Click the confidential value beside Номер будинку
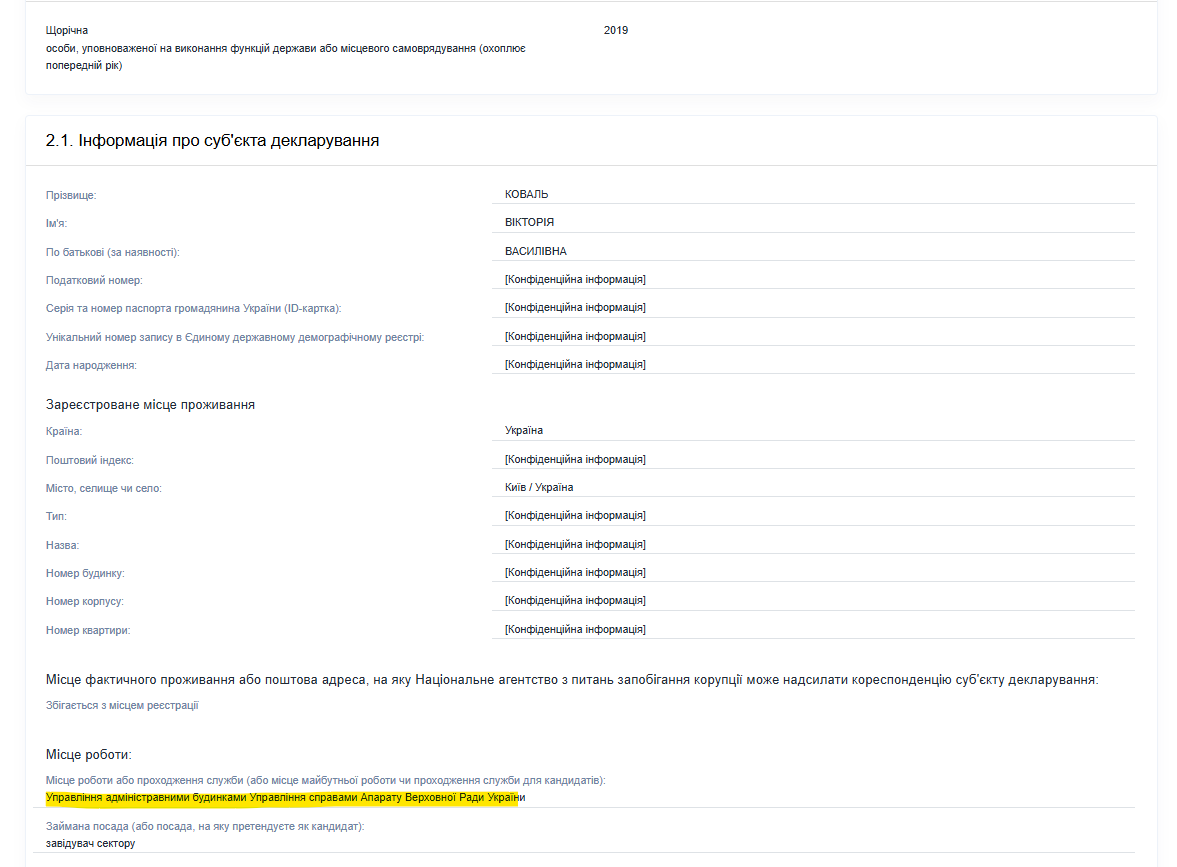Viewport: 1177px width, 867px height. 575,572
